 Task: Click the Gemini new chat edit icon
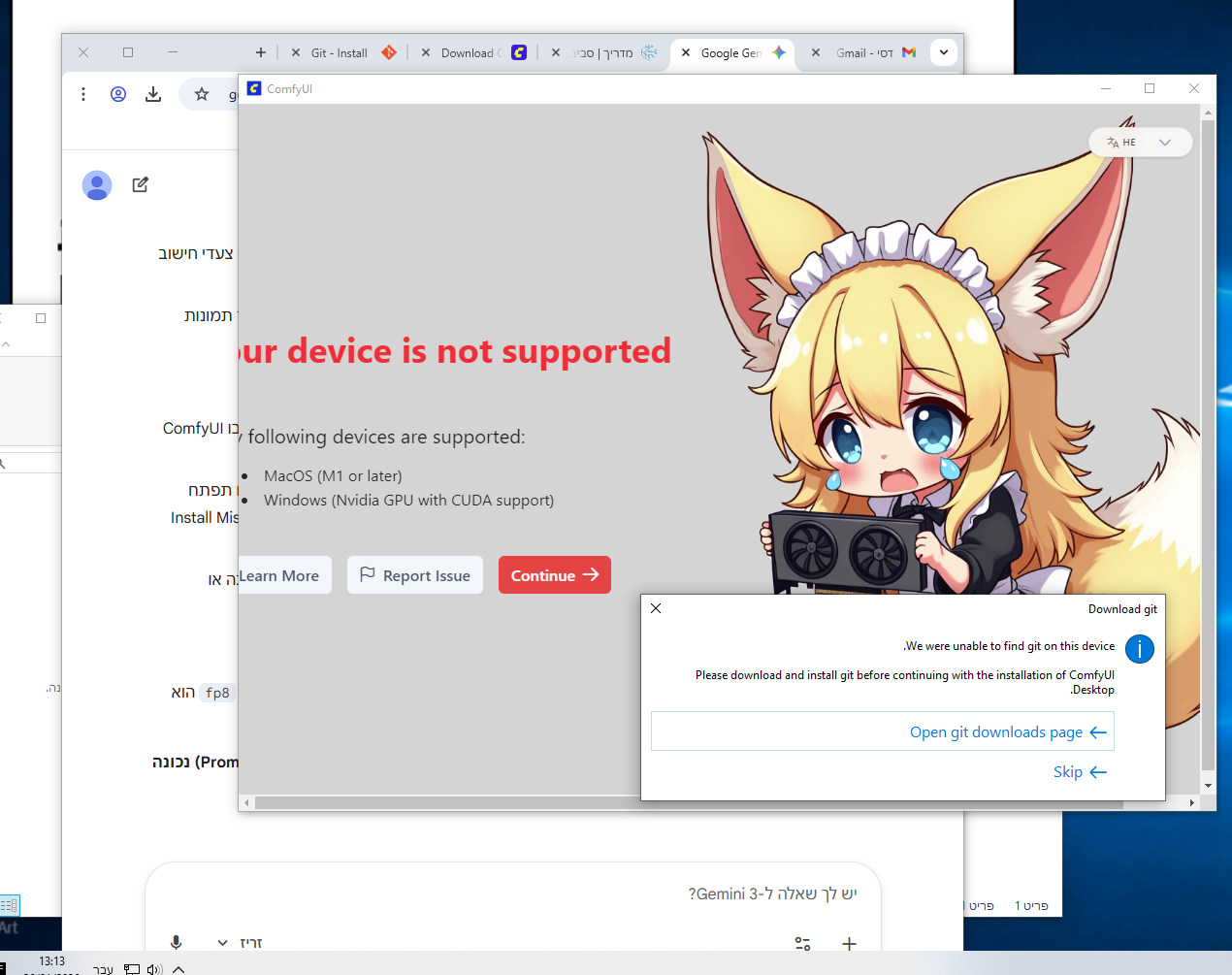pyautogui.click(x=141, y=184)
